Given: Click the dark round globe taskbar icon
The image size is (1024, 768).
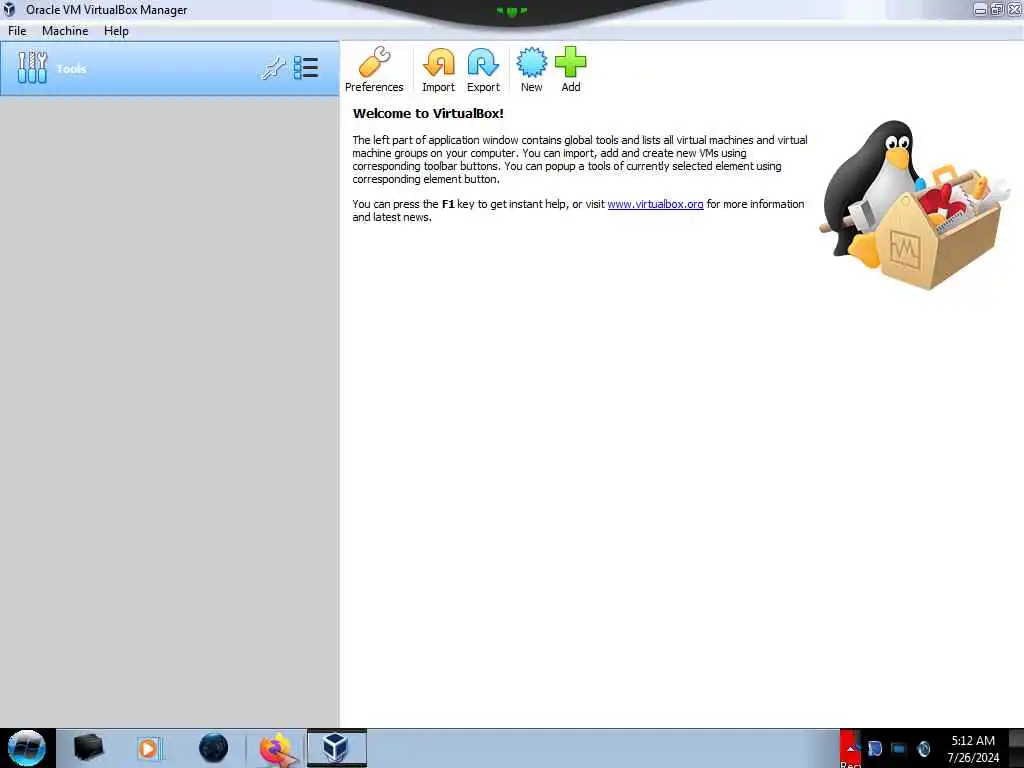Looking at the screenshot, I should tap(214, 748).
